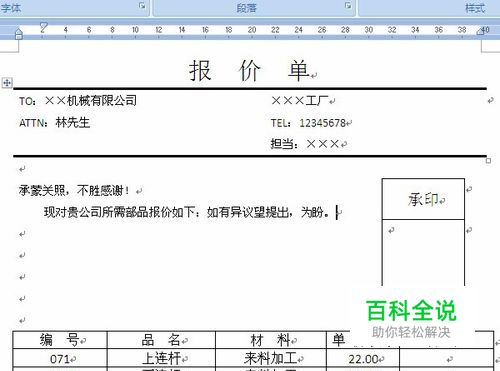The width and height of the screenshot is (500, 371).
Task: Click the empty last cell of 071 row
Action: coord(447,359)
